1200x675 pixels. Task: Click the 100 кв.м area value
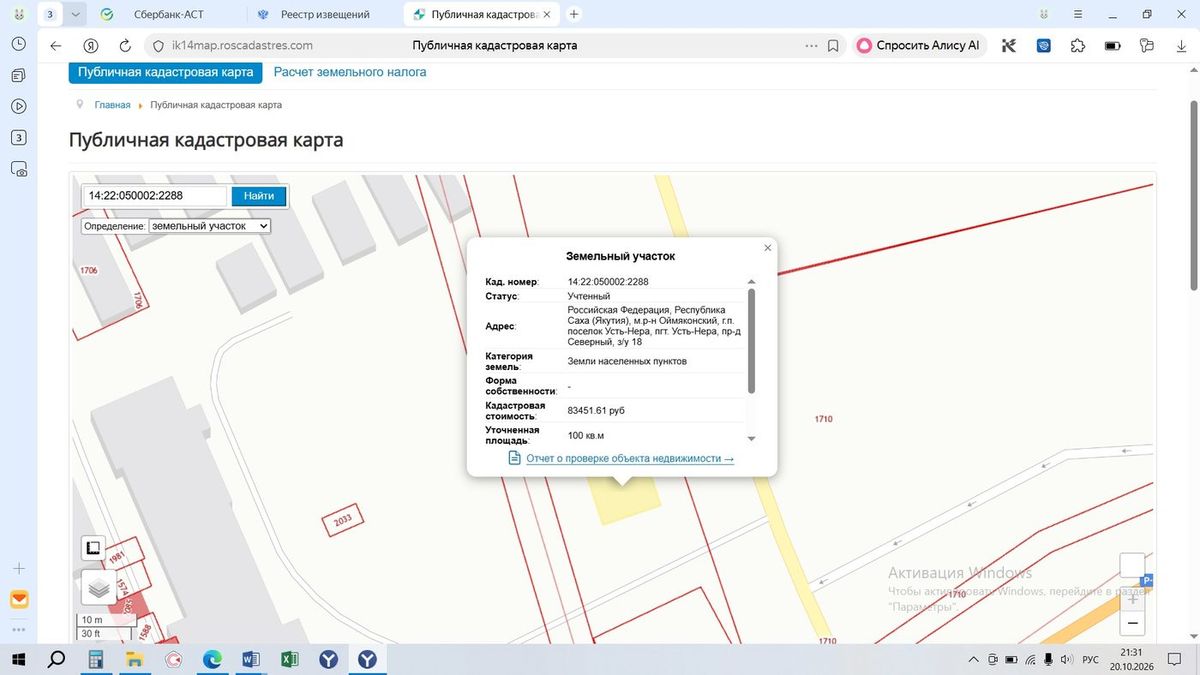(586, 436)
